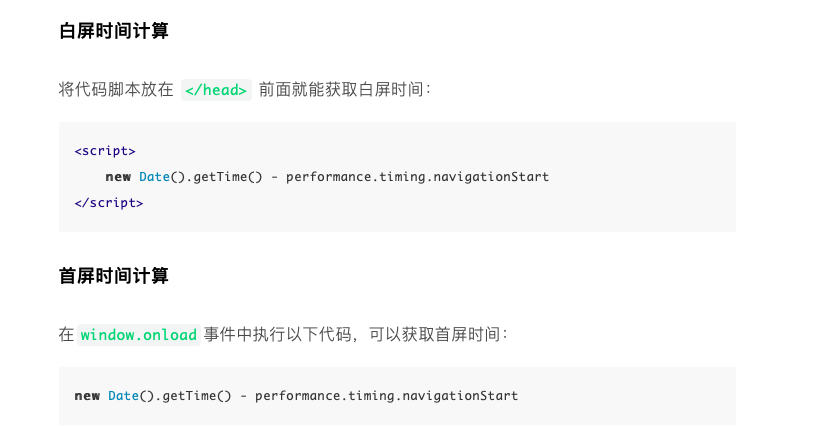This screenshot has height=426, width=820.
Task: Click the closing </script> tag line
Action: tap(109, 203)
